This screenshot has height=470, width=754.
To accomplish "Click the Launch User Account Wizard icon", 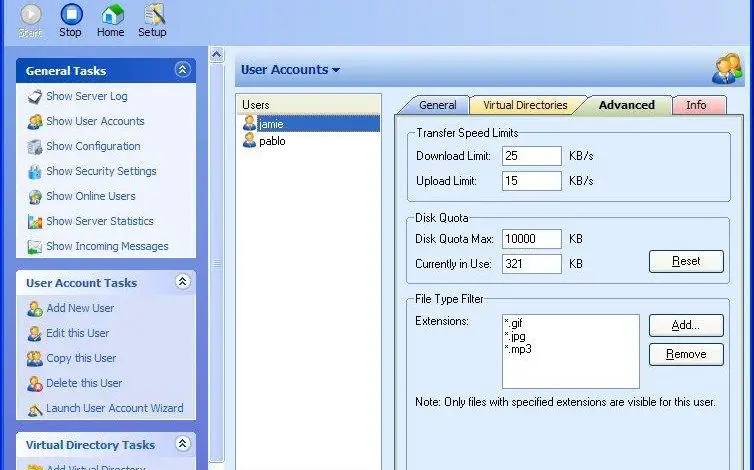I will click(35, 409).
